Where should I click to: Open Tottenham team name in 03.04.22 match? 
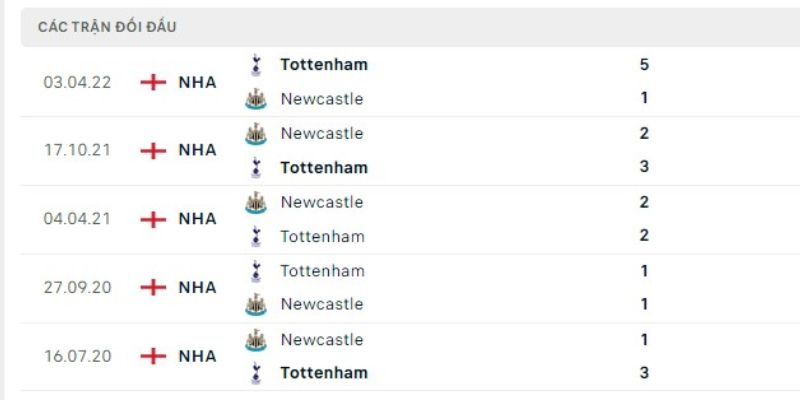(324, 65)
